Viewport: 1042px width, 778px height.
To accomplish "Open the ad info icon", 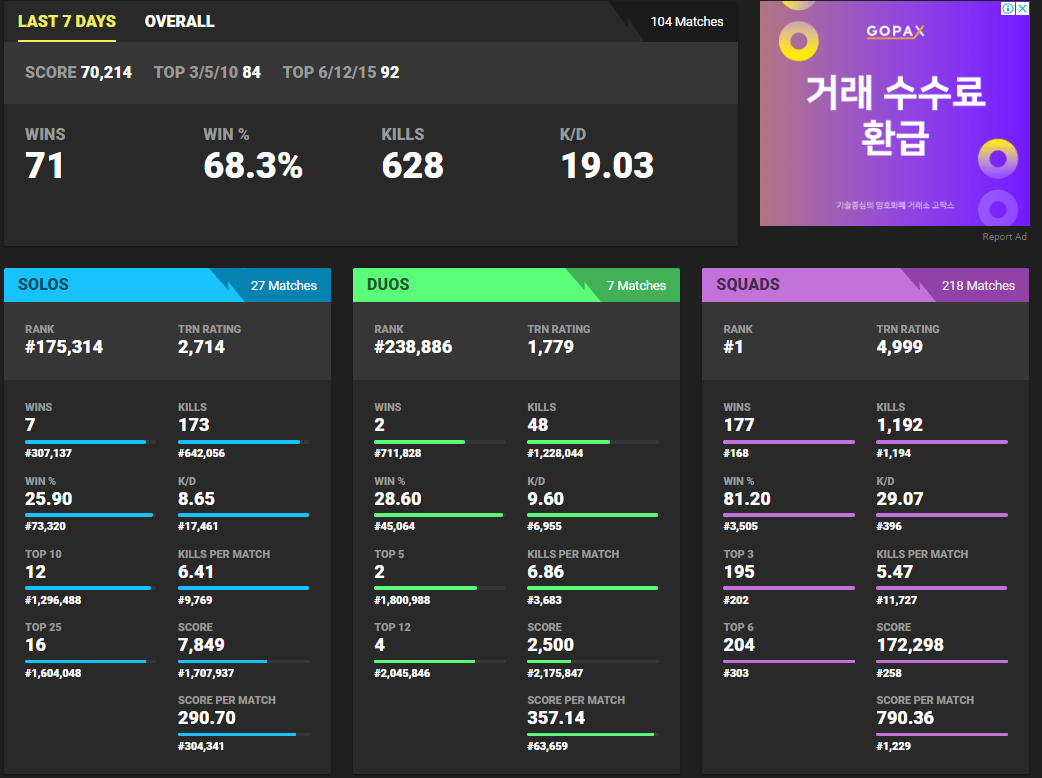I will click(1008, 8).
